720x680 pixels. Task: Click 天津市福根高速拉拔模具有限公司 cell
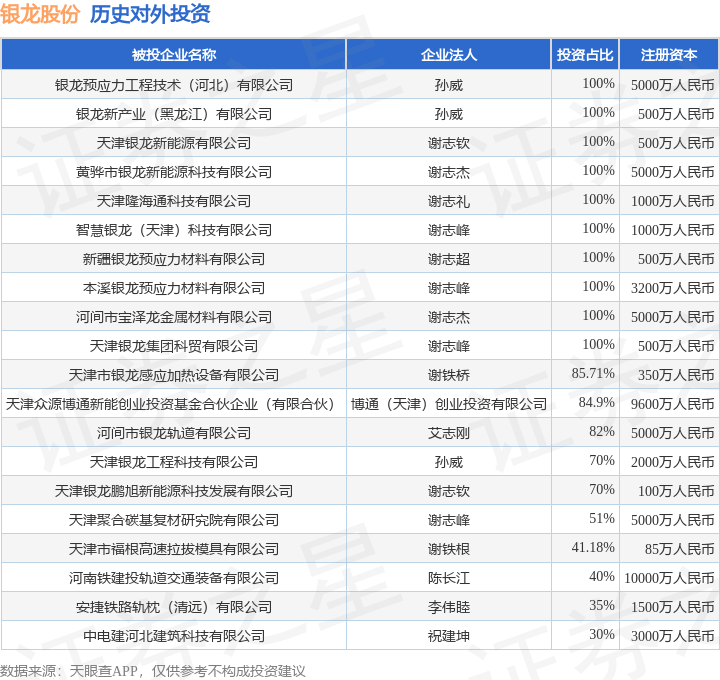click(x=174, y=549)
